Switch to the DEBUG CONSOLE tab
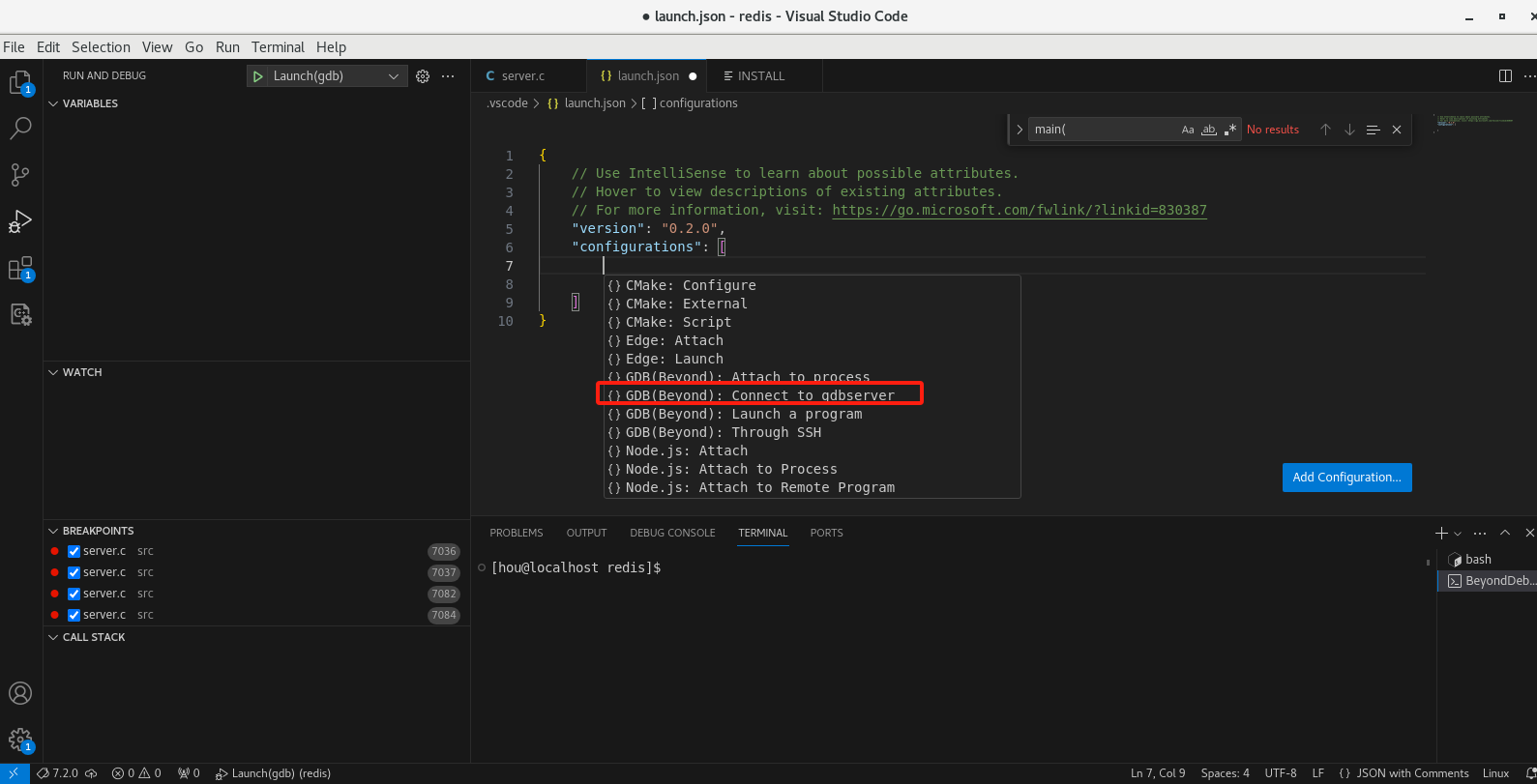This screenshot has width=1537, height=784. pyautogui.click(x=672, y=533)
